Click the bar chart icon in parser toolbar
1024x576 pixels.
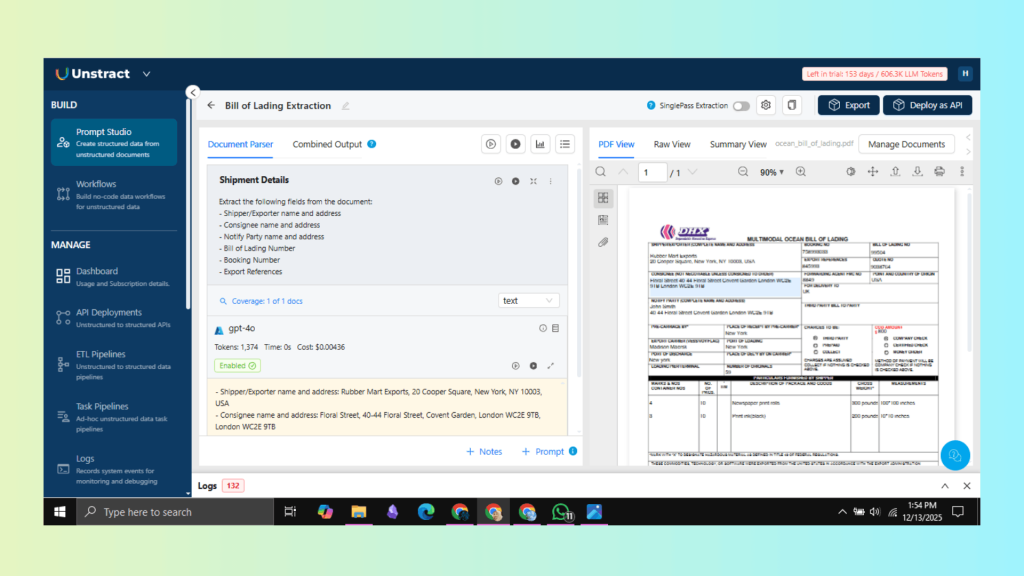(541, 144)
